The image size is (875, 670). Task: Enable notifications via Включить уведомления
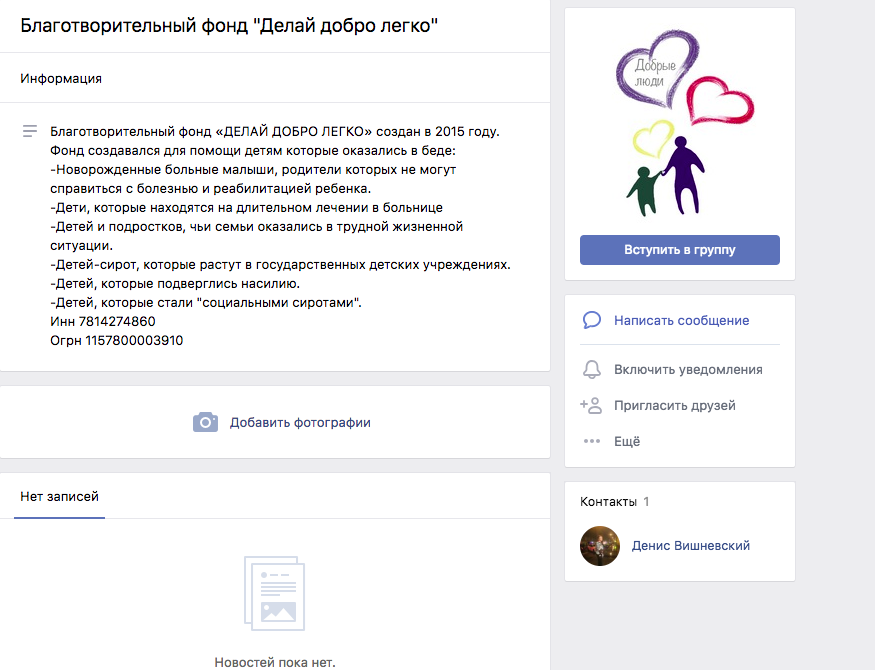click(688, 370)
